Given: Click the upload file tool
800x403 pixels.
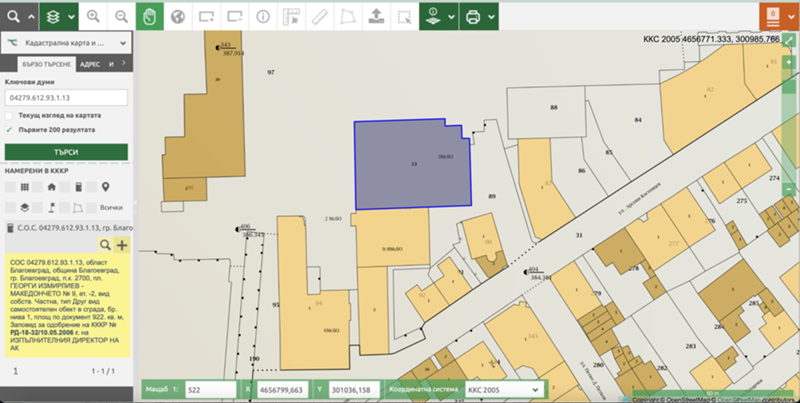Looking at the screenshot, I should (375, 17).
